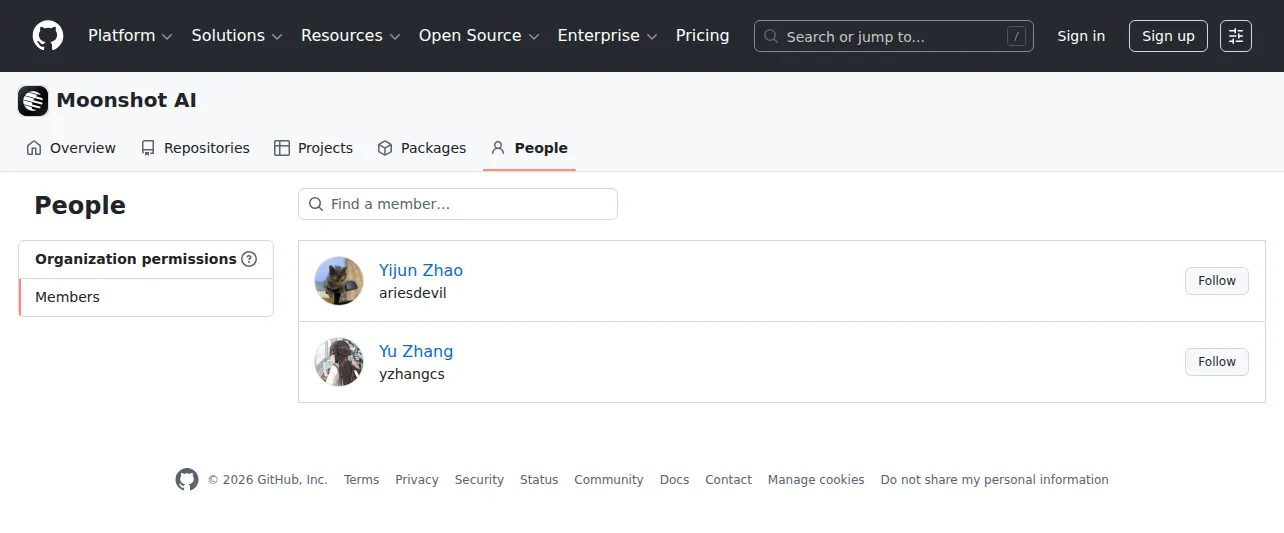1284x533 pixels.
Task: Select Members in the sidebar
Action: [x=146, y=297]
